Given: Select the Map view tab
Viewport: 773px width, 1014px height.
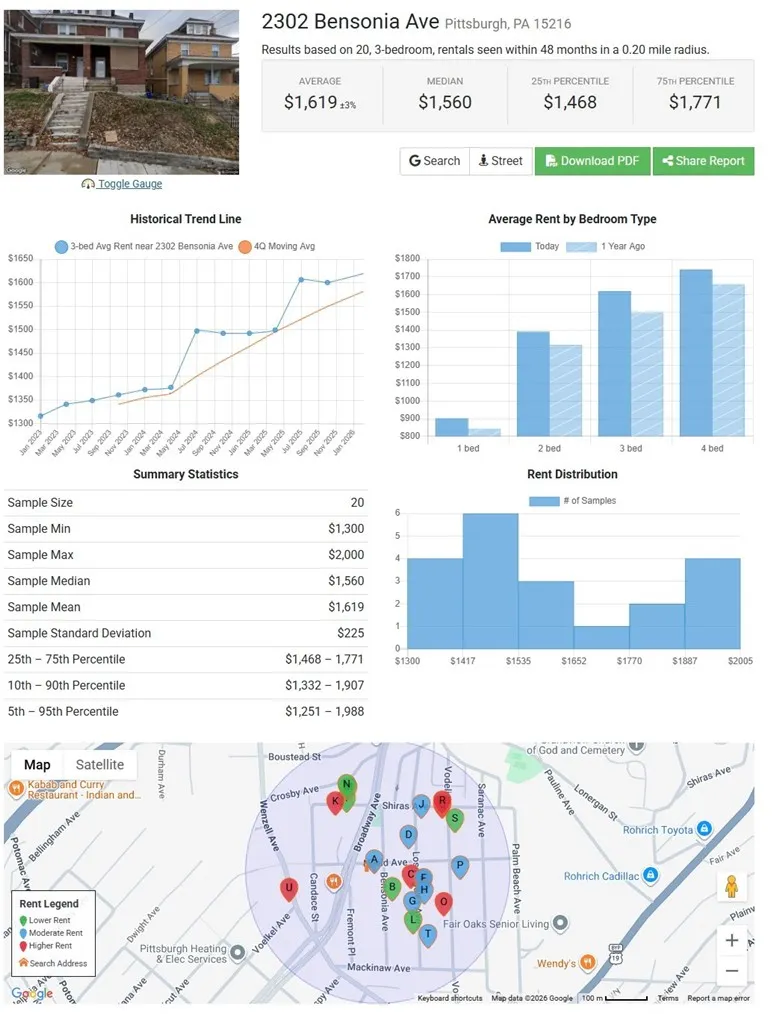Looking at the screenshot, I should pyautogui.click(x=37, y=765).
